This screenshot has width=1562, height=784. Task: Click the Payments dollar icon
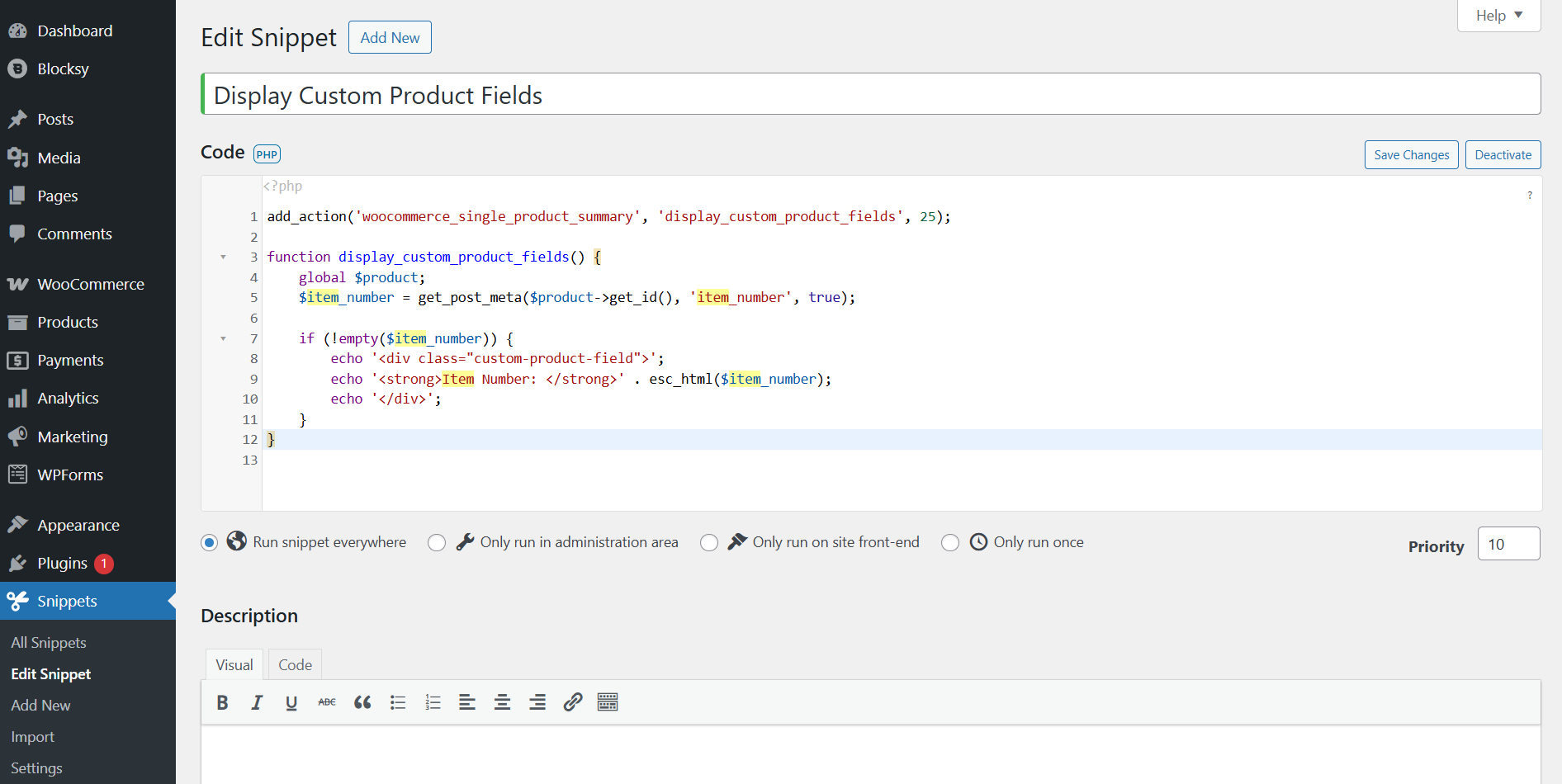coord(17,360)
